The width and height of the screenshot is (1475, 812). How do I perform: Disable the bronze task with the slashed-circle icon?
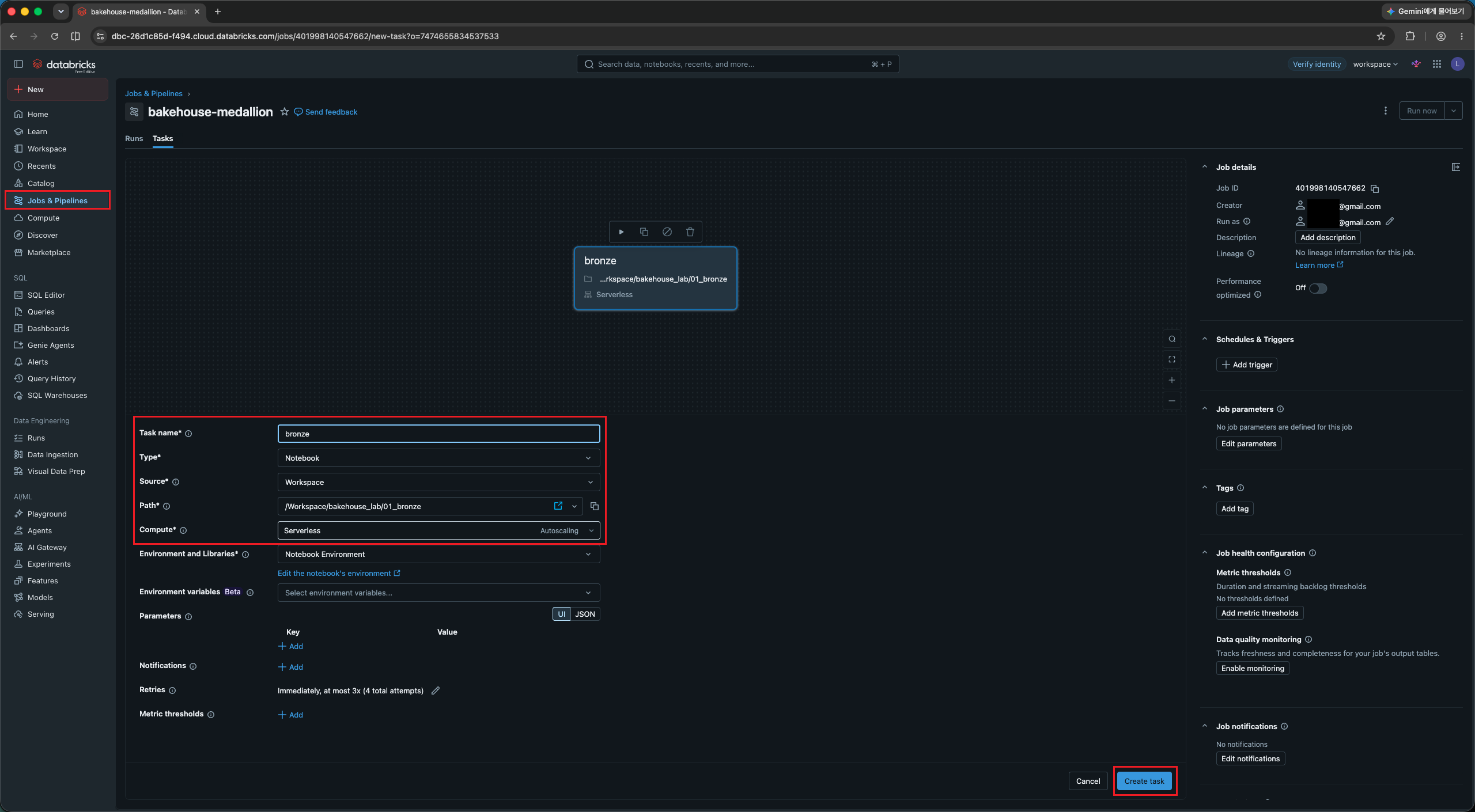tap(667, 232)
